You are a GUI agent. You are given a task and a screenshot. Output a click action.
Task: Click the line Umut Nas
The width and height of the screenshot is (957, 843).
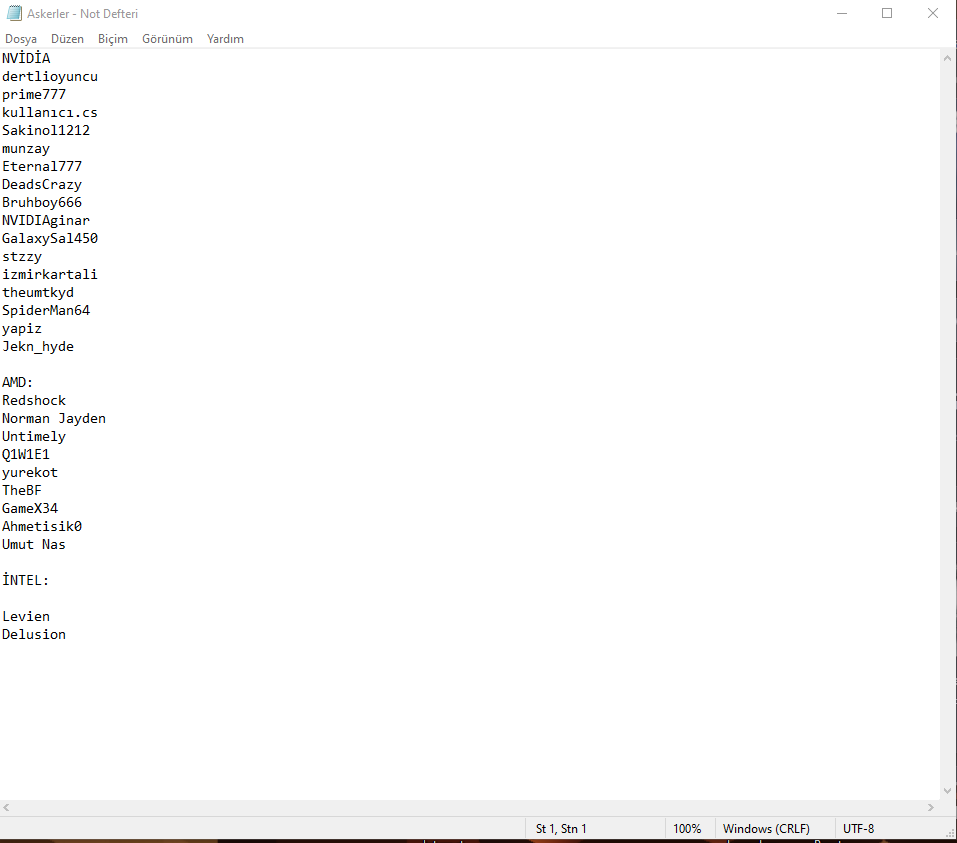pyautogui.click(x=34, y=545)
